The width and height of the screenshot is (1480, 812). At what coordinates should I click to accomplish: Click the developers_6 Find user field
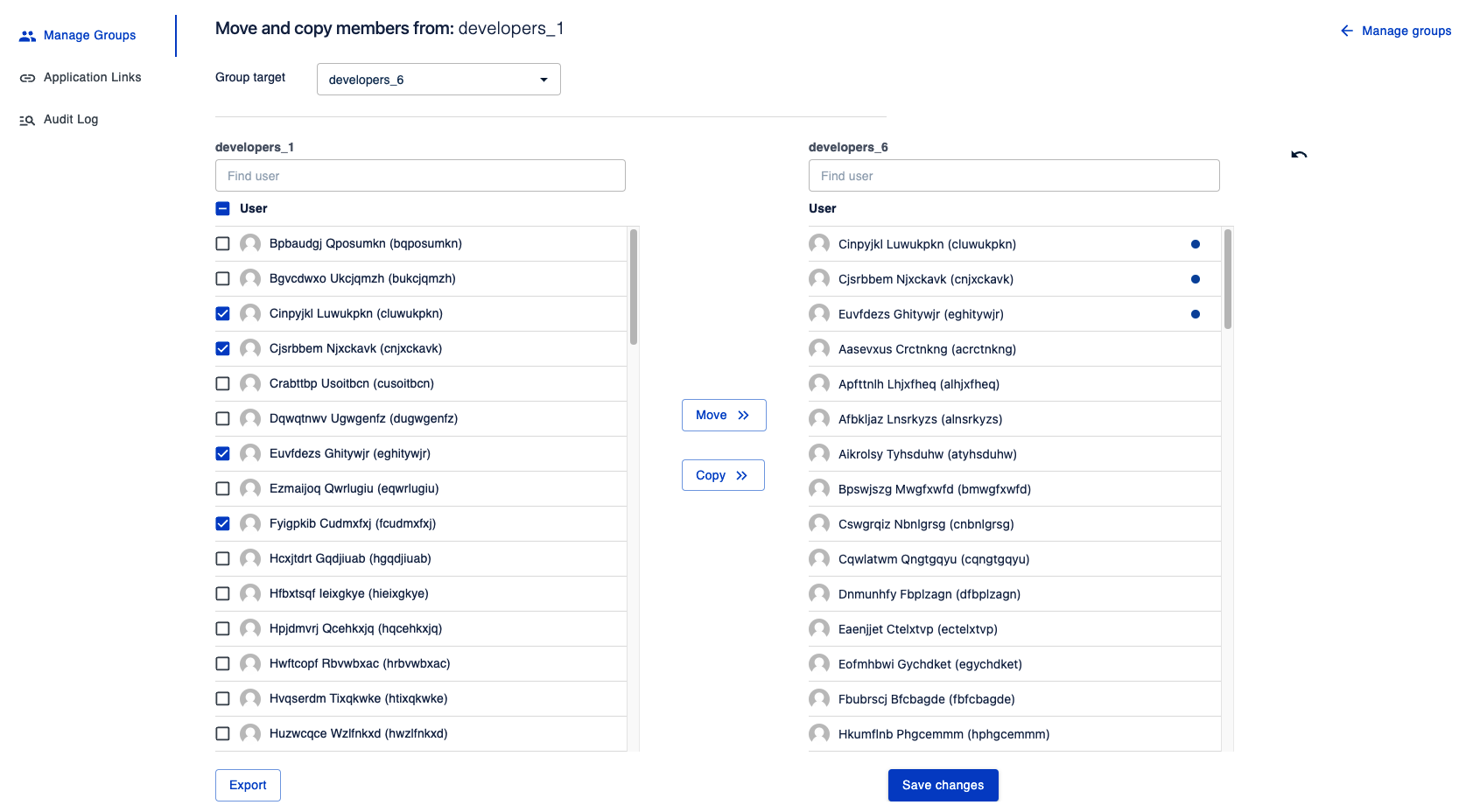(1014, 176)
